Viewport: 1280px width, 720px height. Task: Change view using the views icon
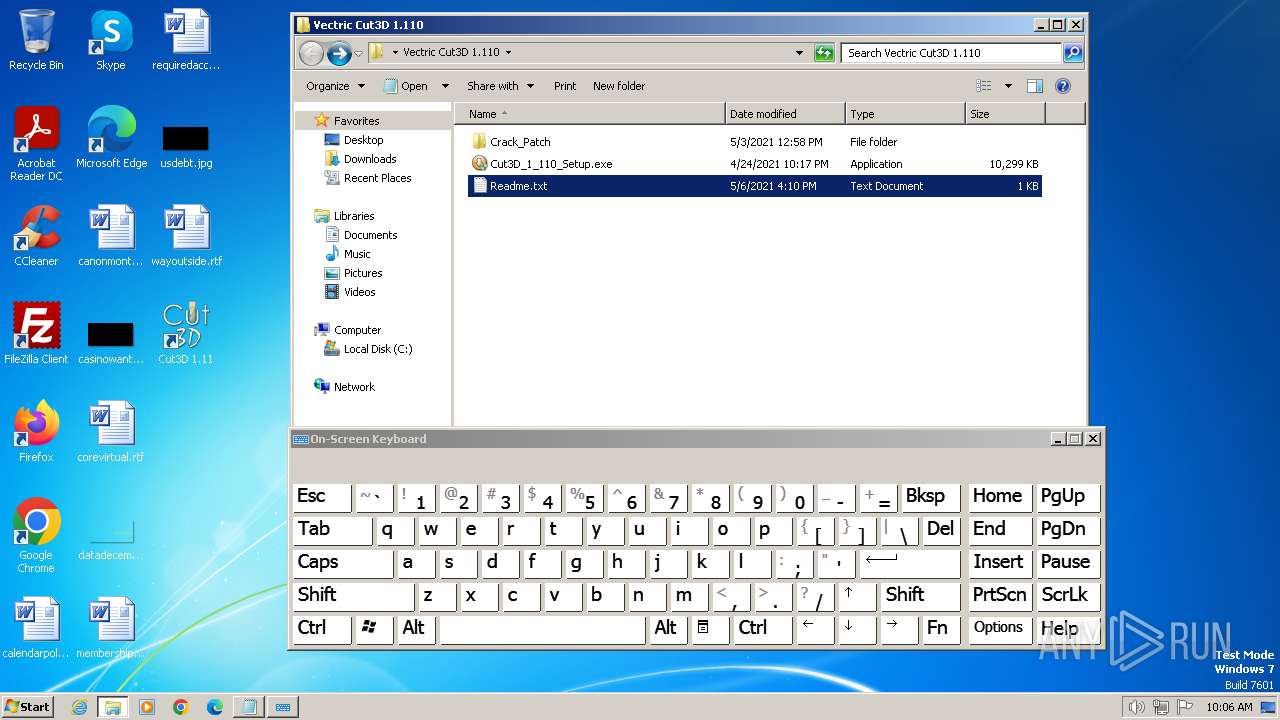[x=984, y=86]
